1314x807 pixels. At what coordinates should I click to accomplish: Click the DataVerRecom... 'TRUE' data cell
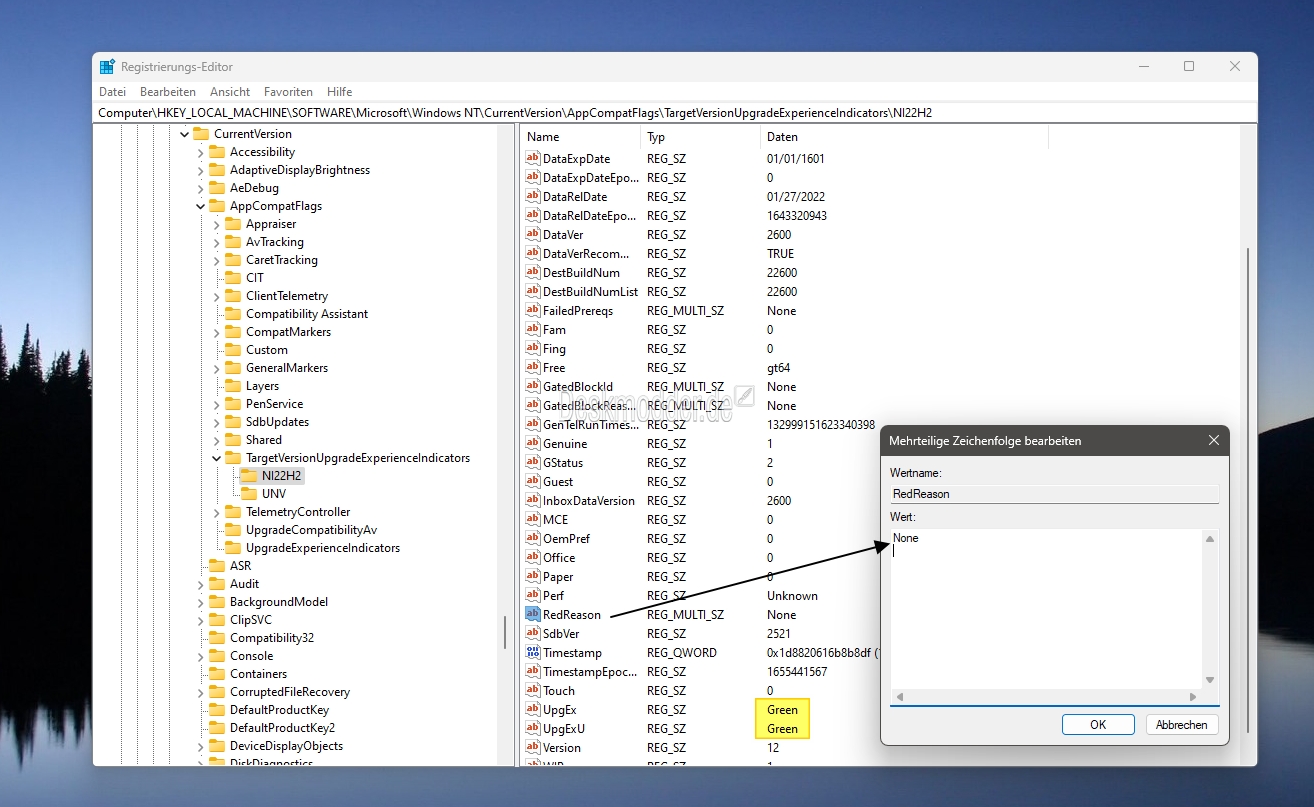coord(780,254)
